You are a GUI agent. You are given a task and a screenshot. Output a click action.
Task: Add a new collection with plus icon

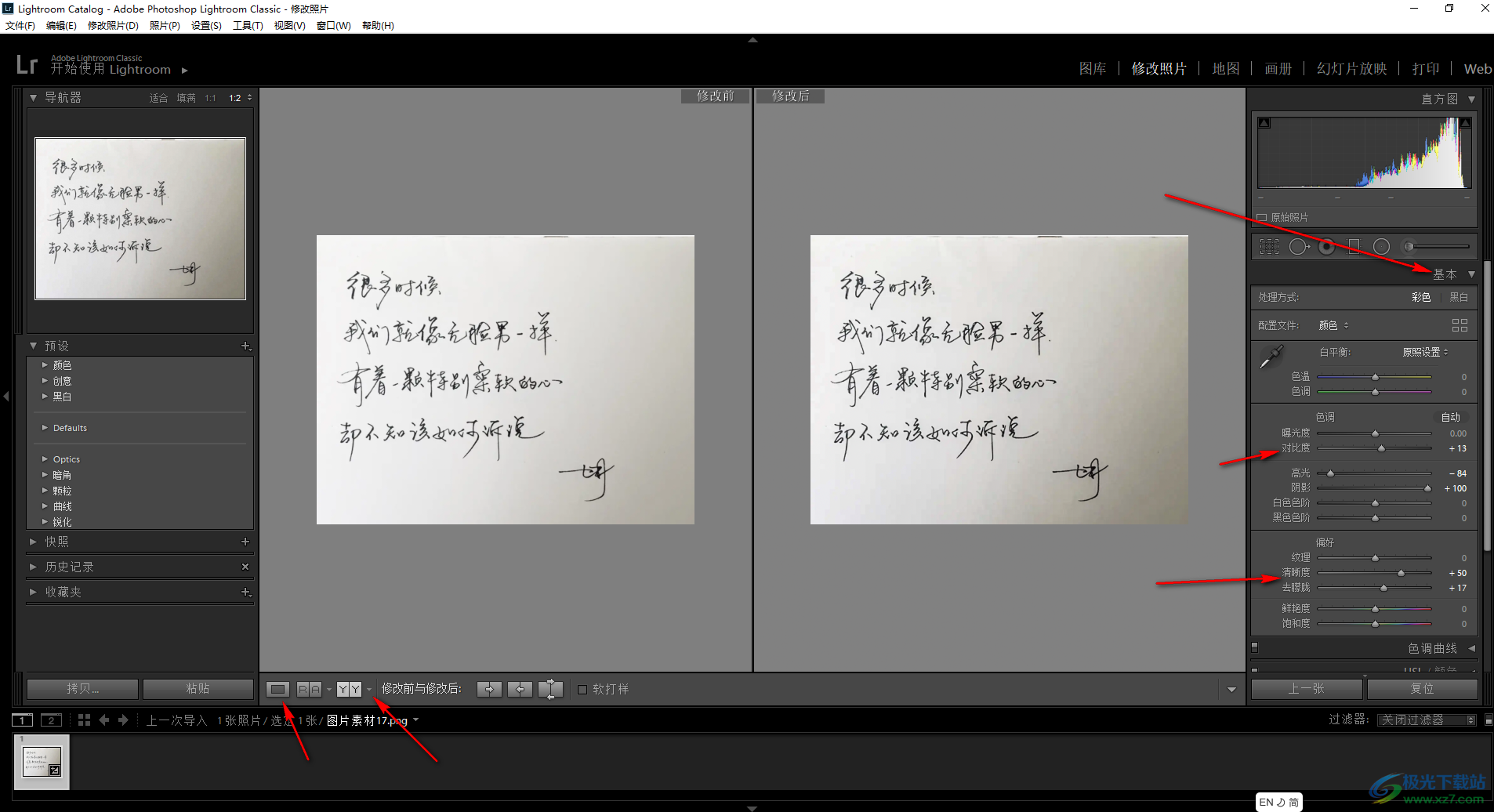click(245, 592)
